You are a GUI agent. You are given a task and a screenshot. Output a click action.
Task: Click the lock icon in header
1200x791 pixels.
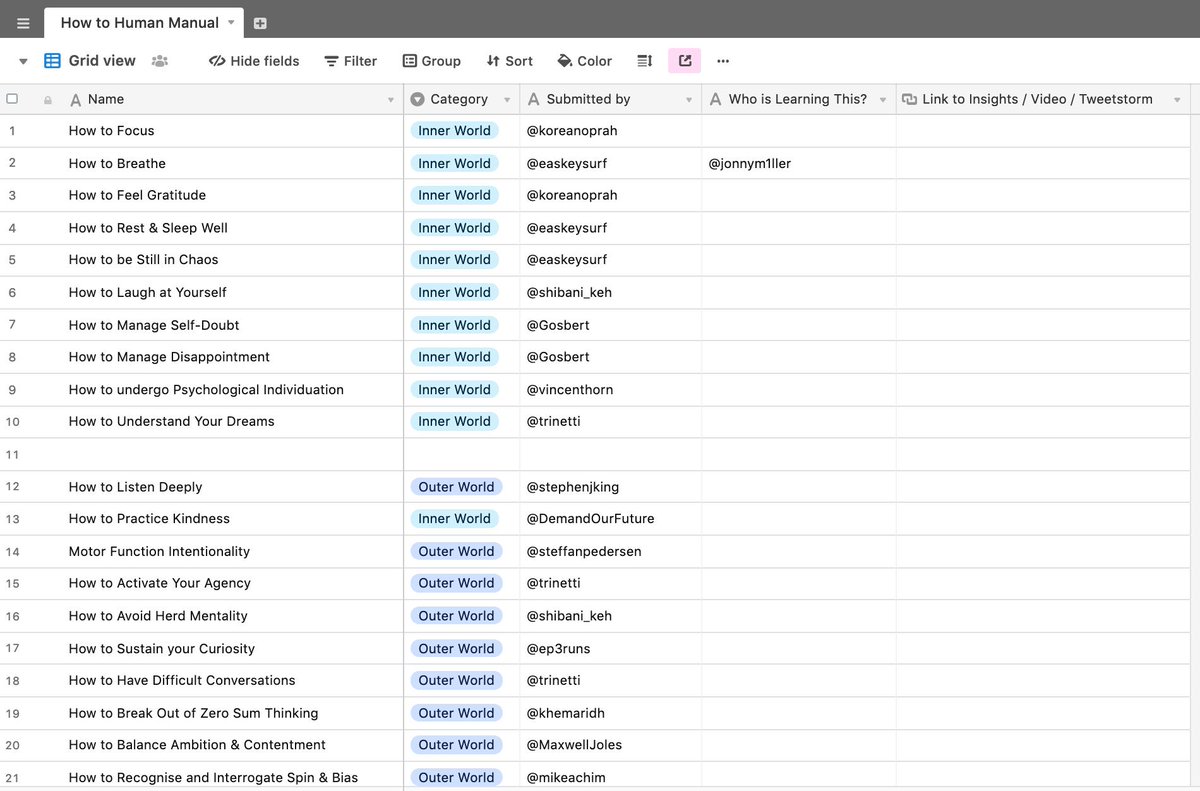point(47,100)
